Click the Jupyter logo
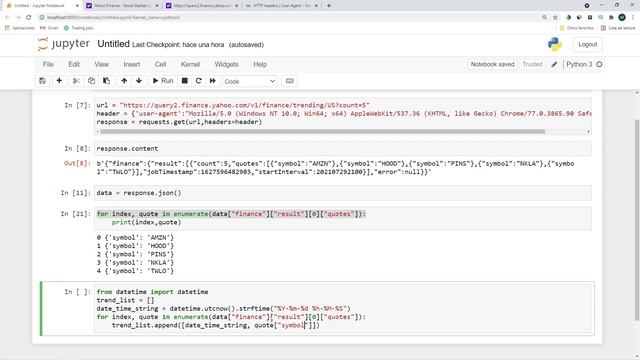 point(64,44)
